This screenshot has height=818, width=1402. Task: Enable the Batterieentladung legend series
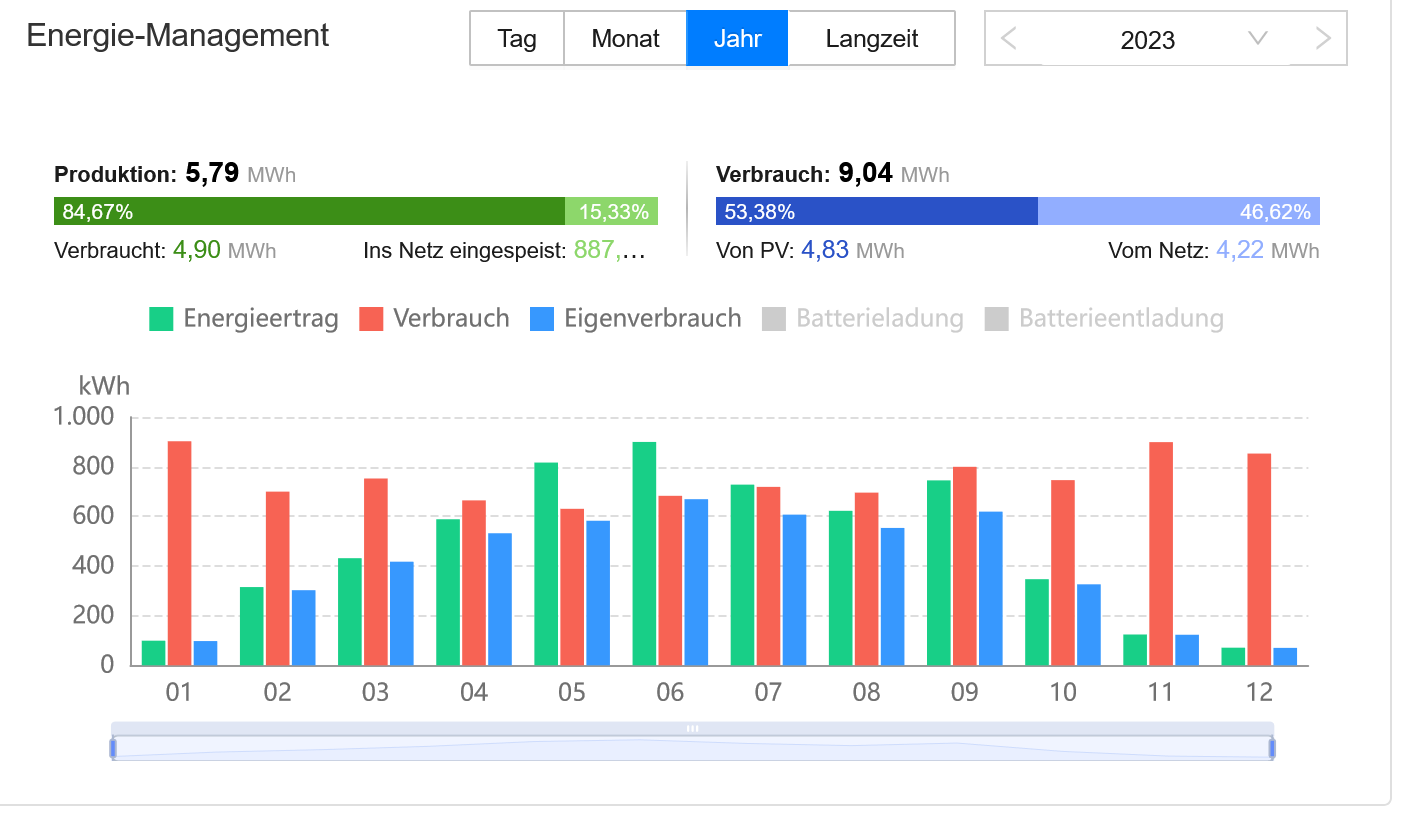(1104, 319)
